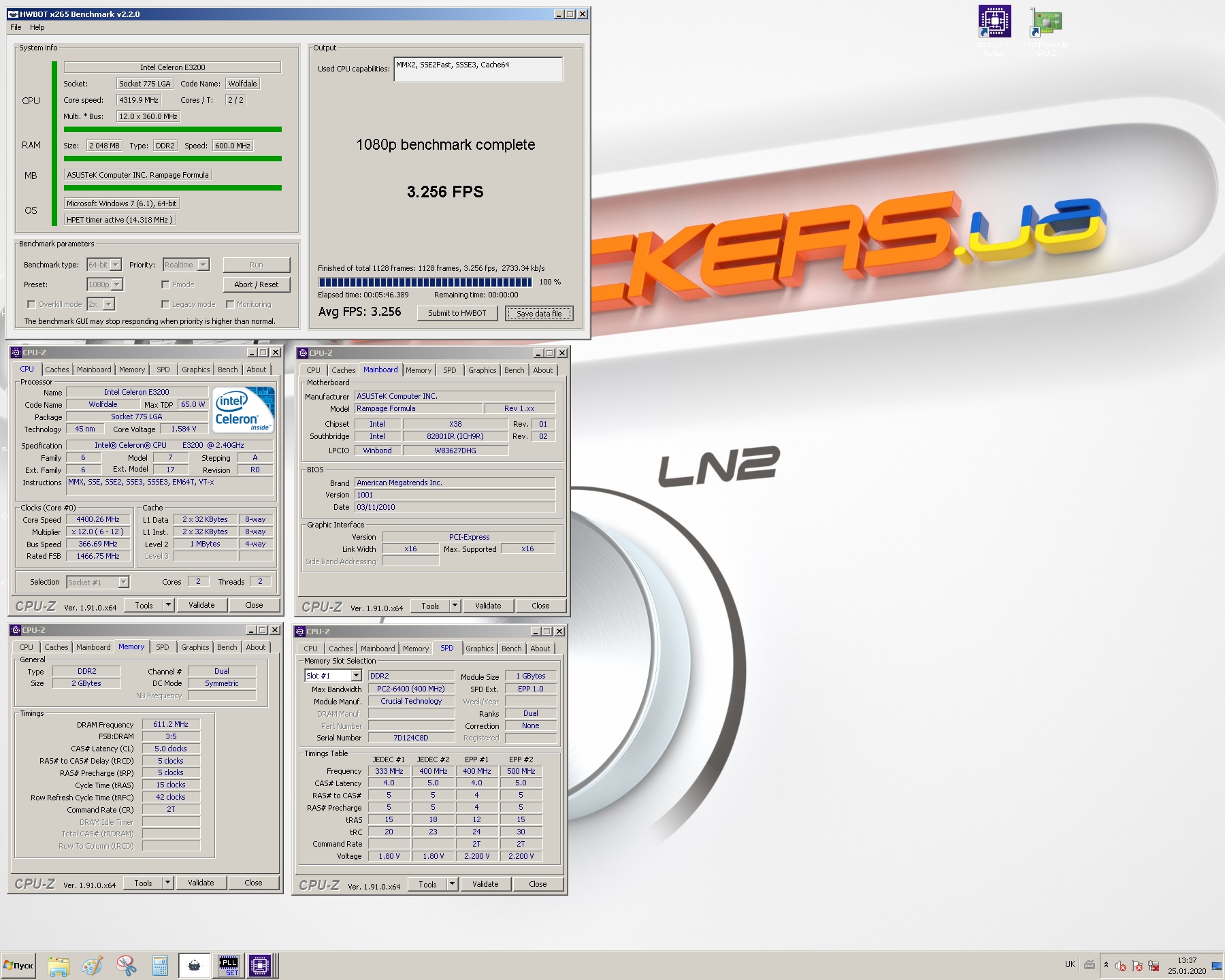Open the Overkill 2x dropdown
Image resolution: width=1225 pixels, height=980 pixels.
tap(109, 304)
